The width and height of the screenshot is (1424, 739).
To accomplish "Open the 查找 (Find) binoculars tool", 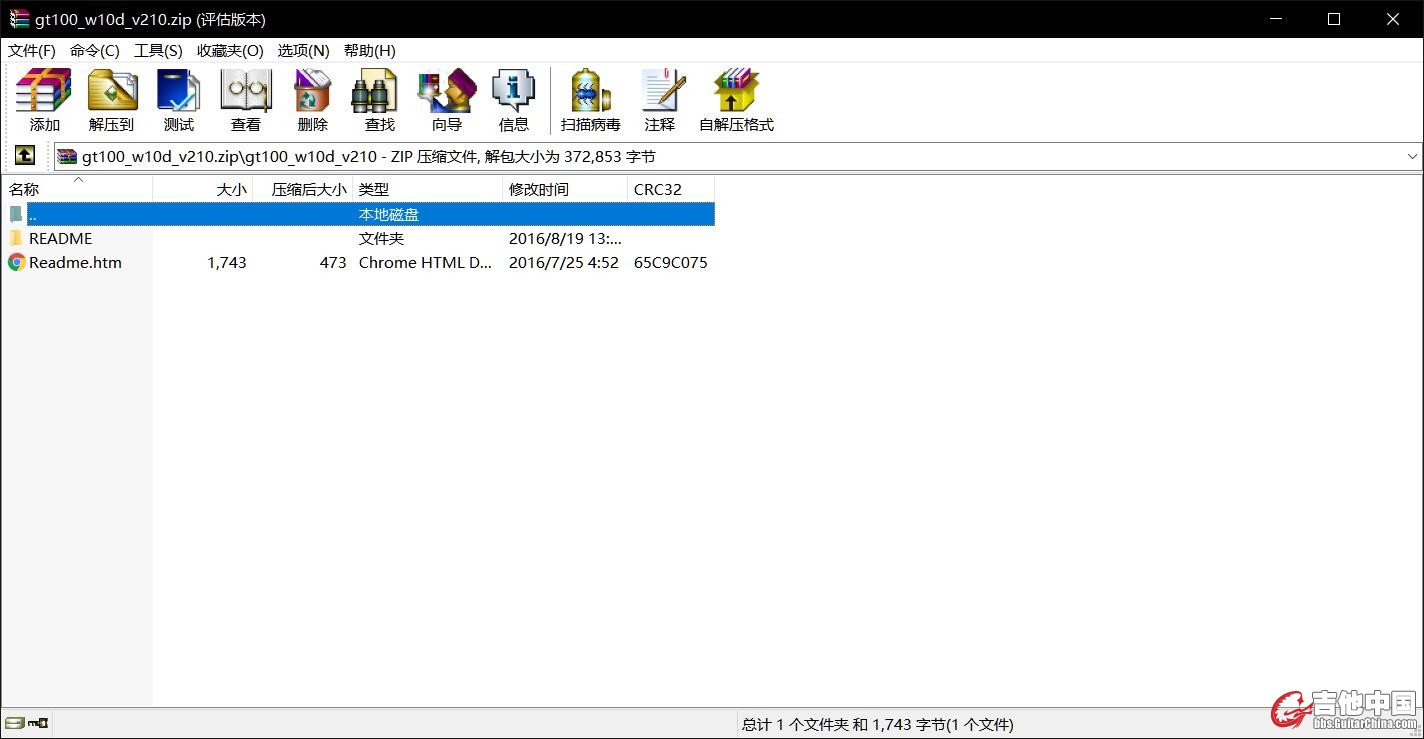I will click(379, 100).
